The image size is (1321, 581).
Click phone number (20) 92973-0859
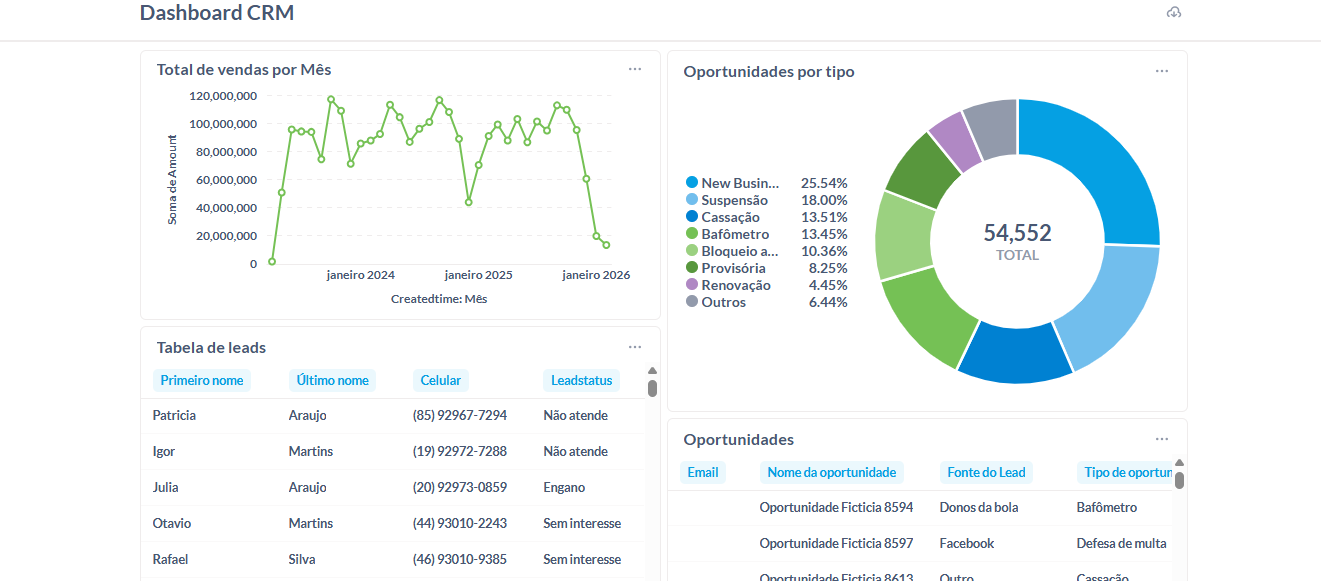click(x=460, y=487)
